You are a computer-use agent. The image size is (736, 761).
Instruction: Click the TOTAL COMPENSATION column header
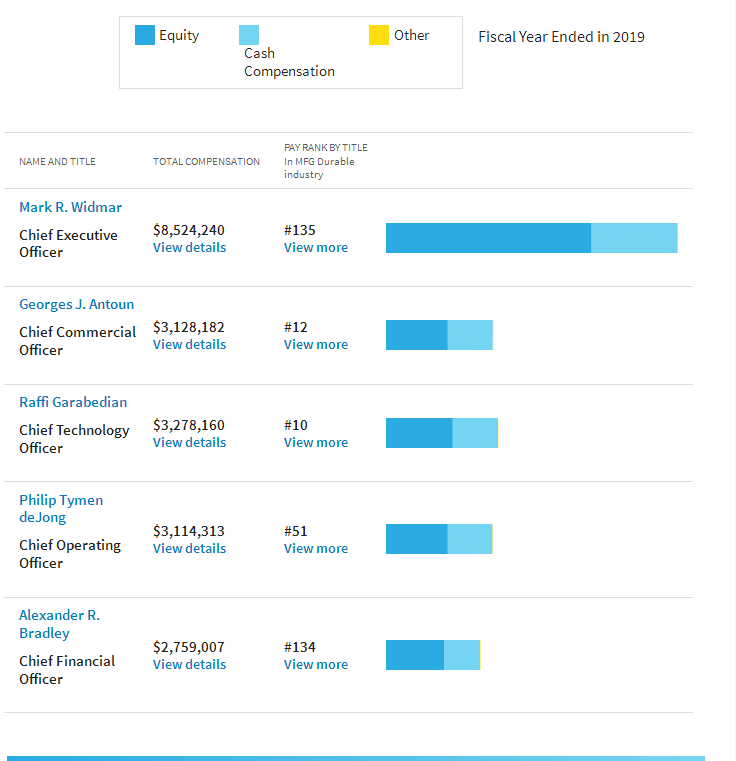[x=206, y=162]
